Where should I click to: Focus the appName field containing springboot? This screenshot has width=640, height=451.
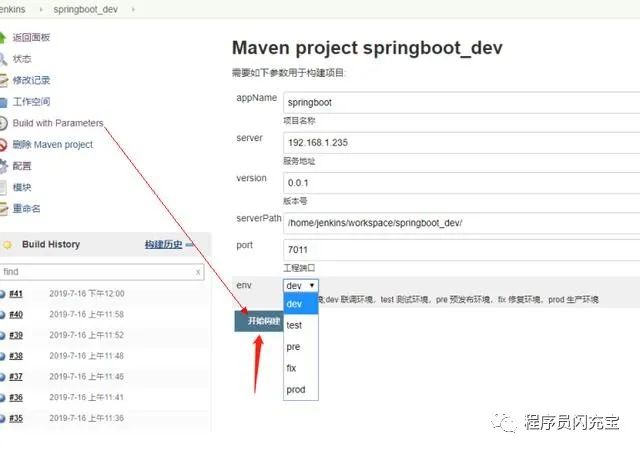[x=462, y=102]
